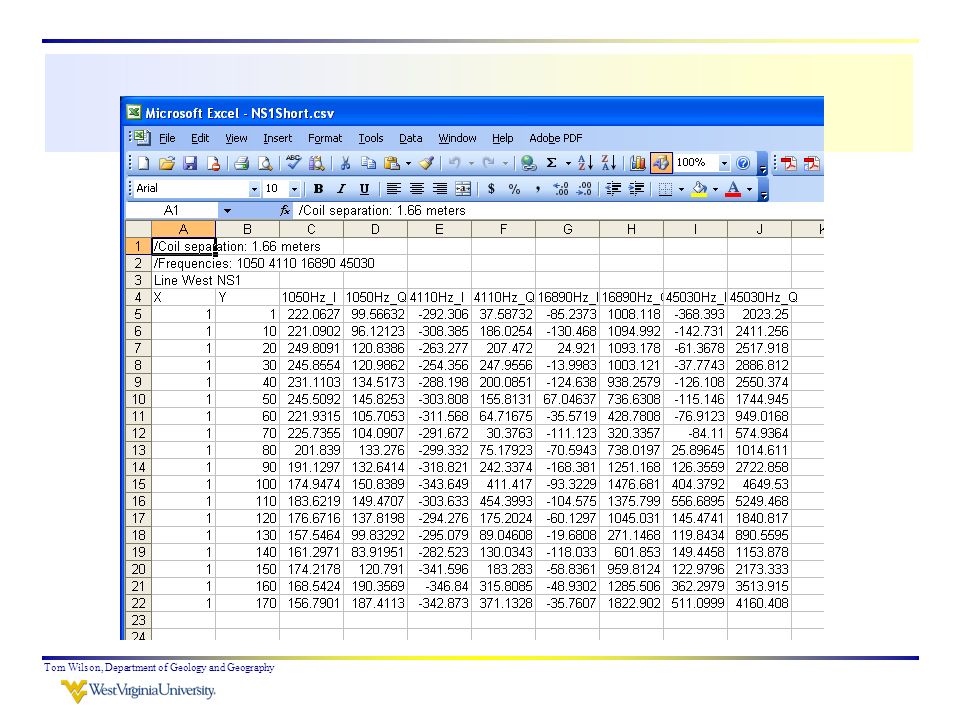Create a new workbook with the New icon
Viewport: 960px width, 720px height.
pyautogui.click(x=144, y=163)
